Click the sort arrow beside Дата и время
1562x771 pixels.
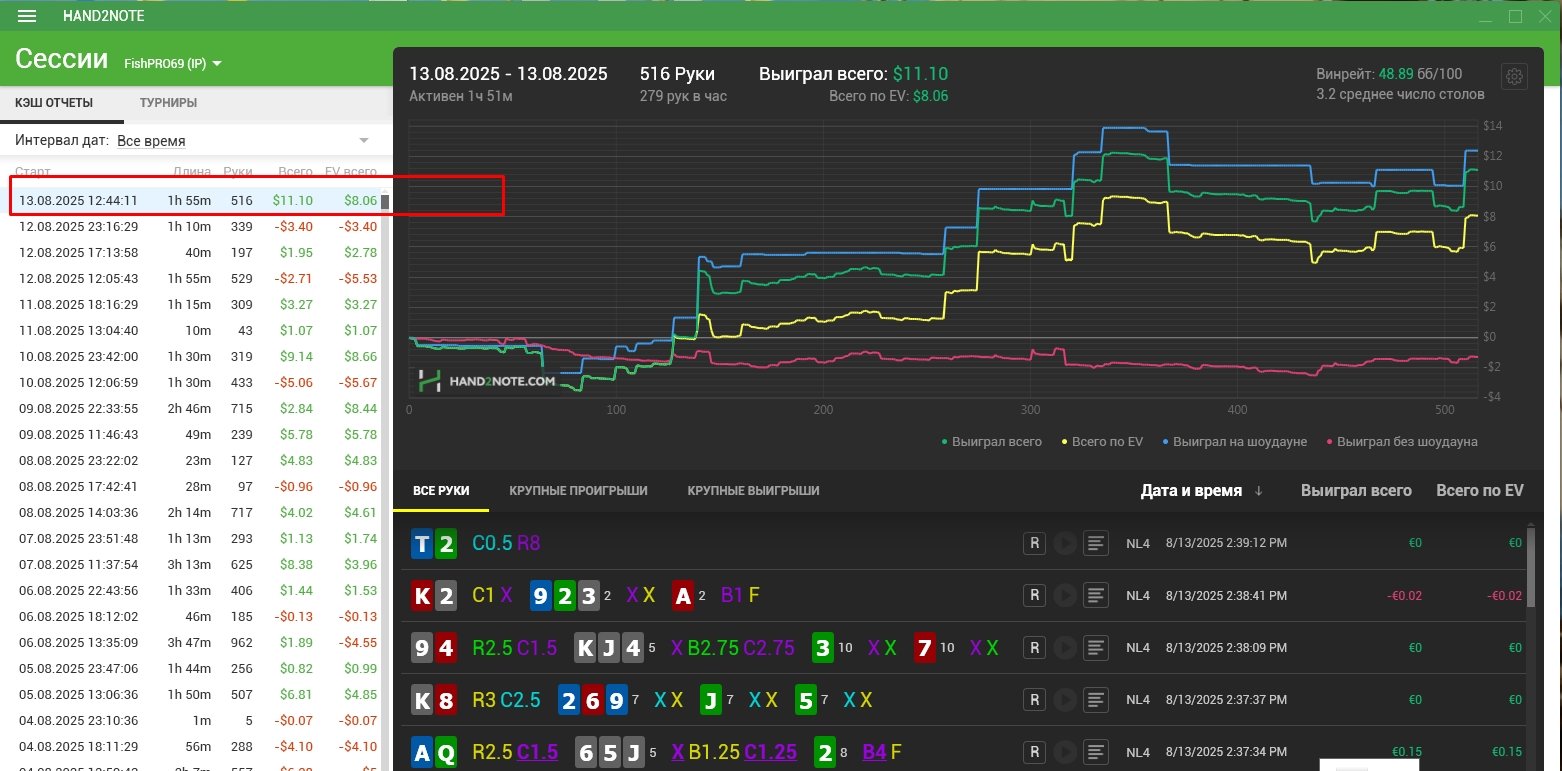point(1258,491)
